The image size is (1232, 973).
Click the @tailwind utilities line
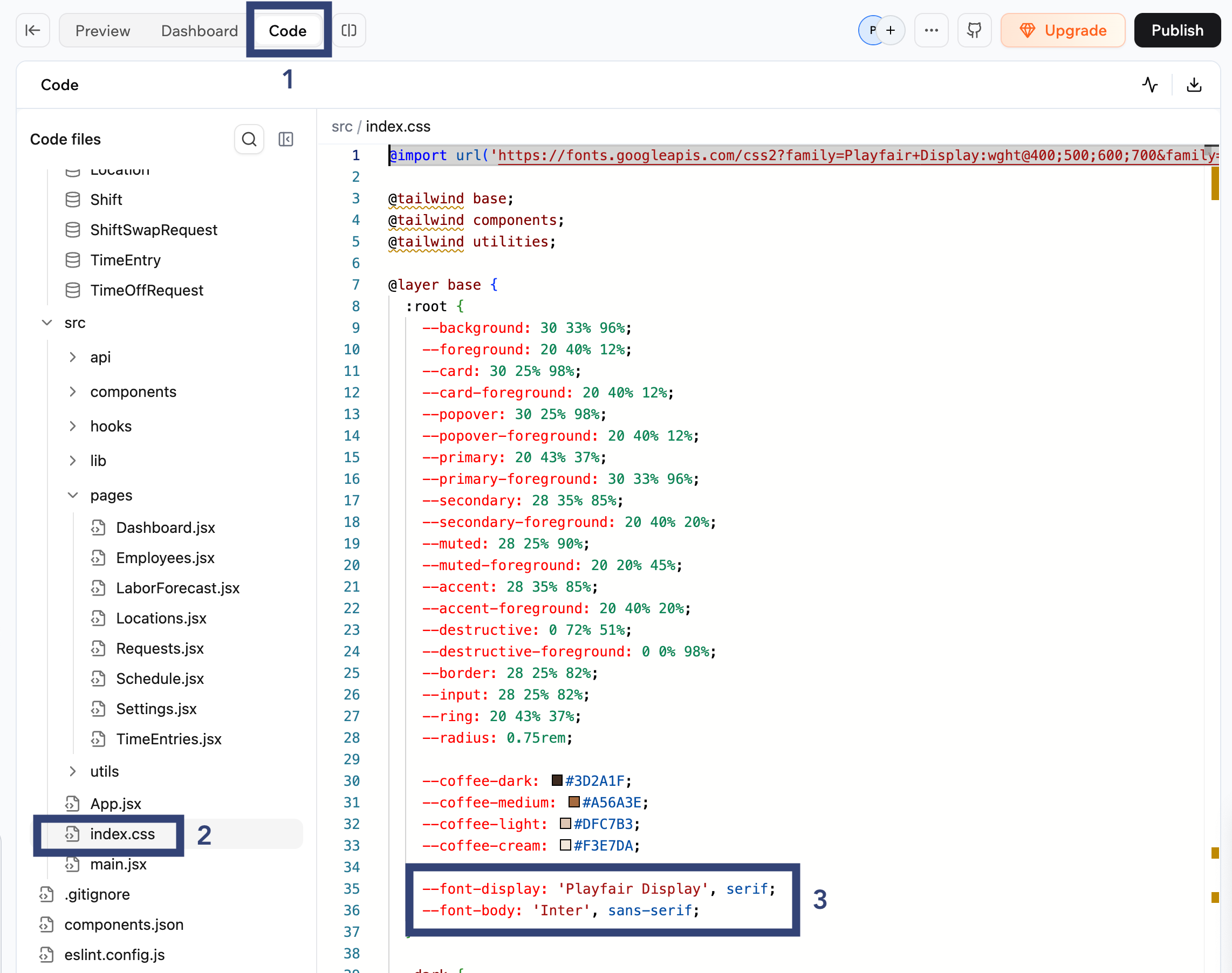[x=472, y=242]
